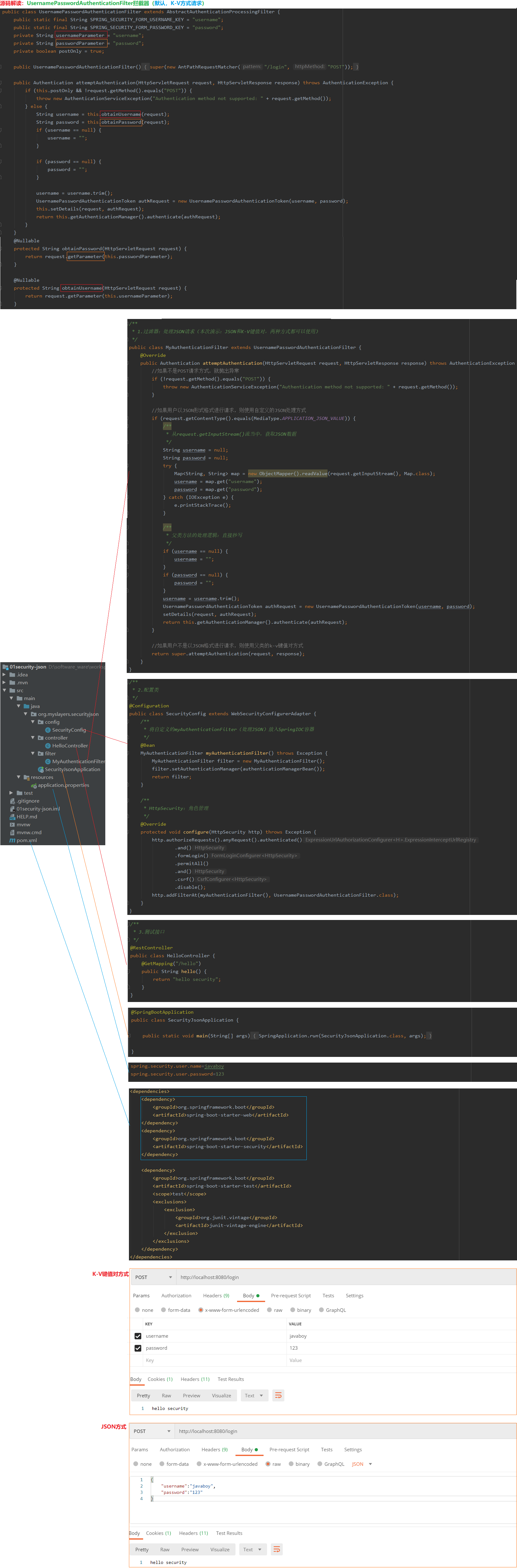Click the empty Key input field
The image size is (517, 1568).
(x=207, y=1360)
